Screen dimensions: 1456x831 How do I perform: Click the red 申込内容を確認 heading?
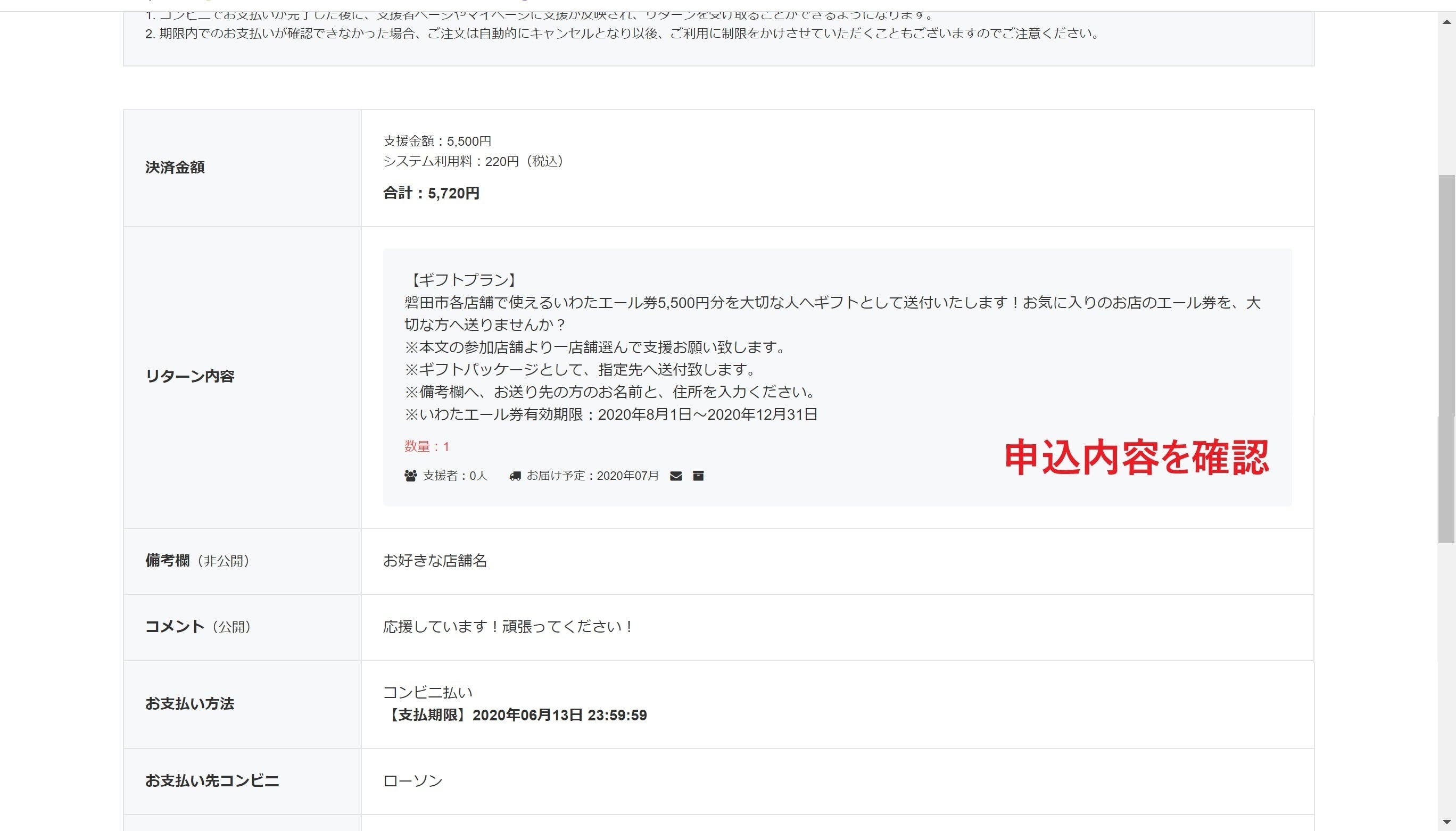coord(1136,457)
